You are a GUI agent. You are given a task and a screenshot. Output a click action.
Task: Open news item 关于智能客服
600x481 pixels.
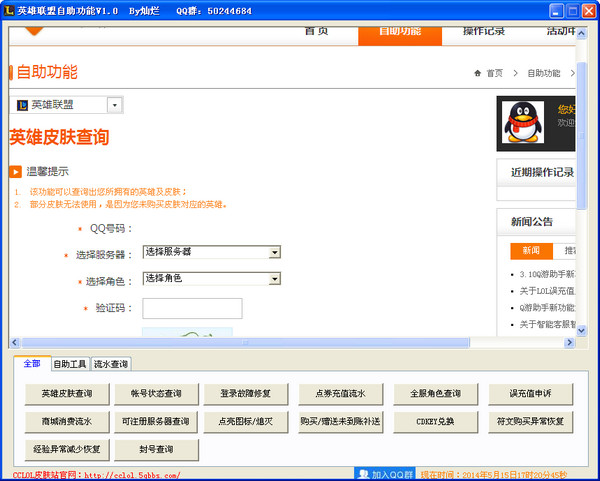click(x=548, y=324)
